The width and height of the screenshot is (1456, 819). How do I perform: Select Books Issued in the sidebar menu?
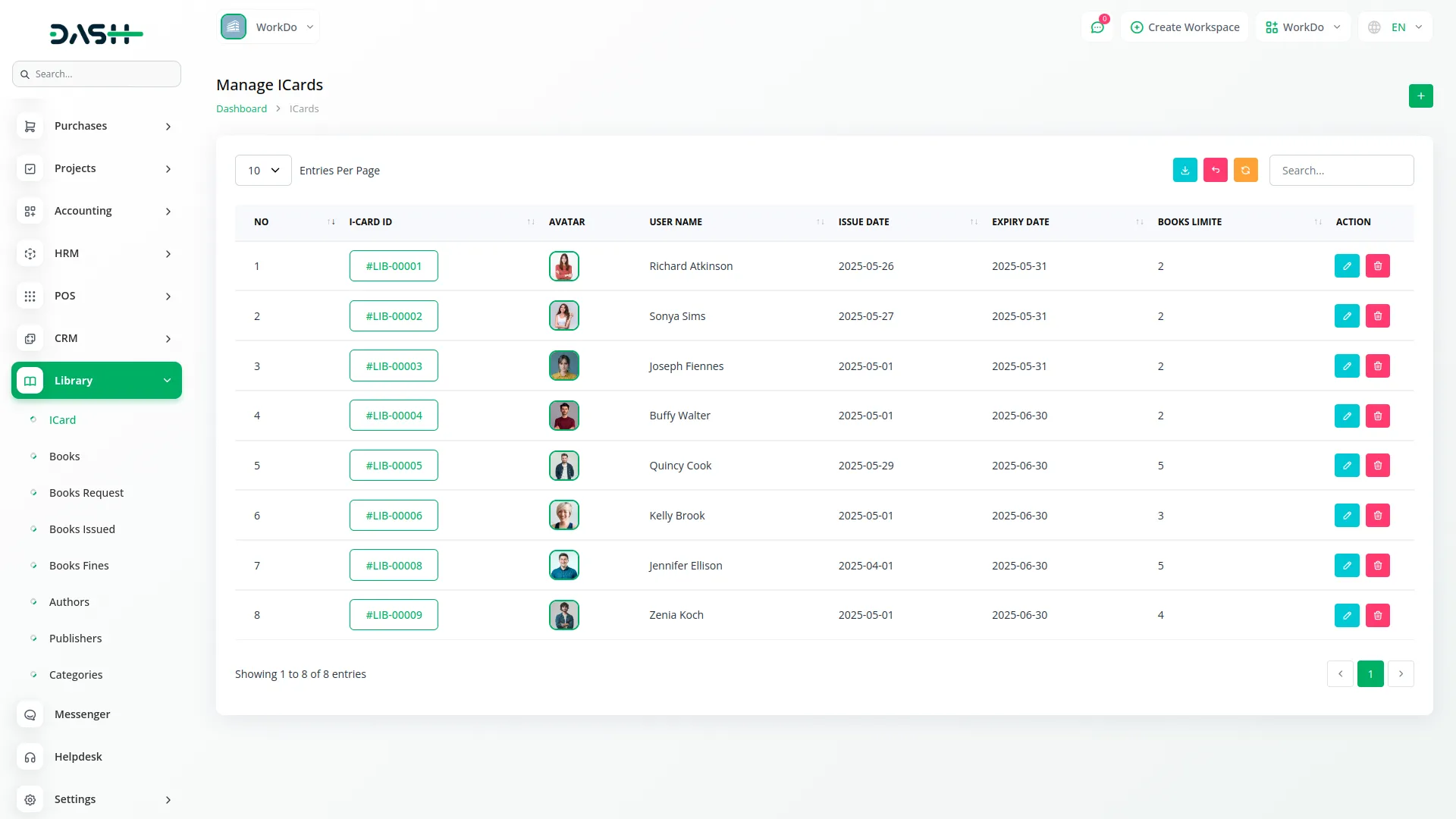82,529
